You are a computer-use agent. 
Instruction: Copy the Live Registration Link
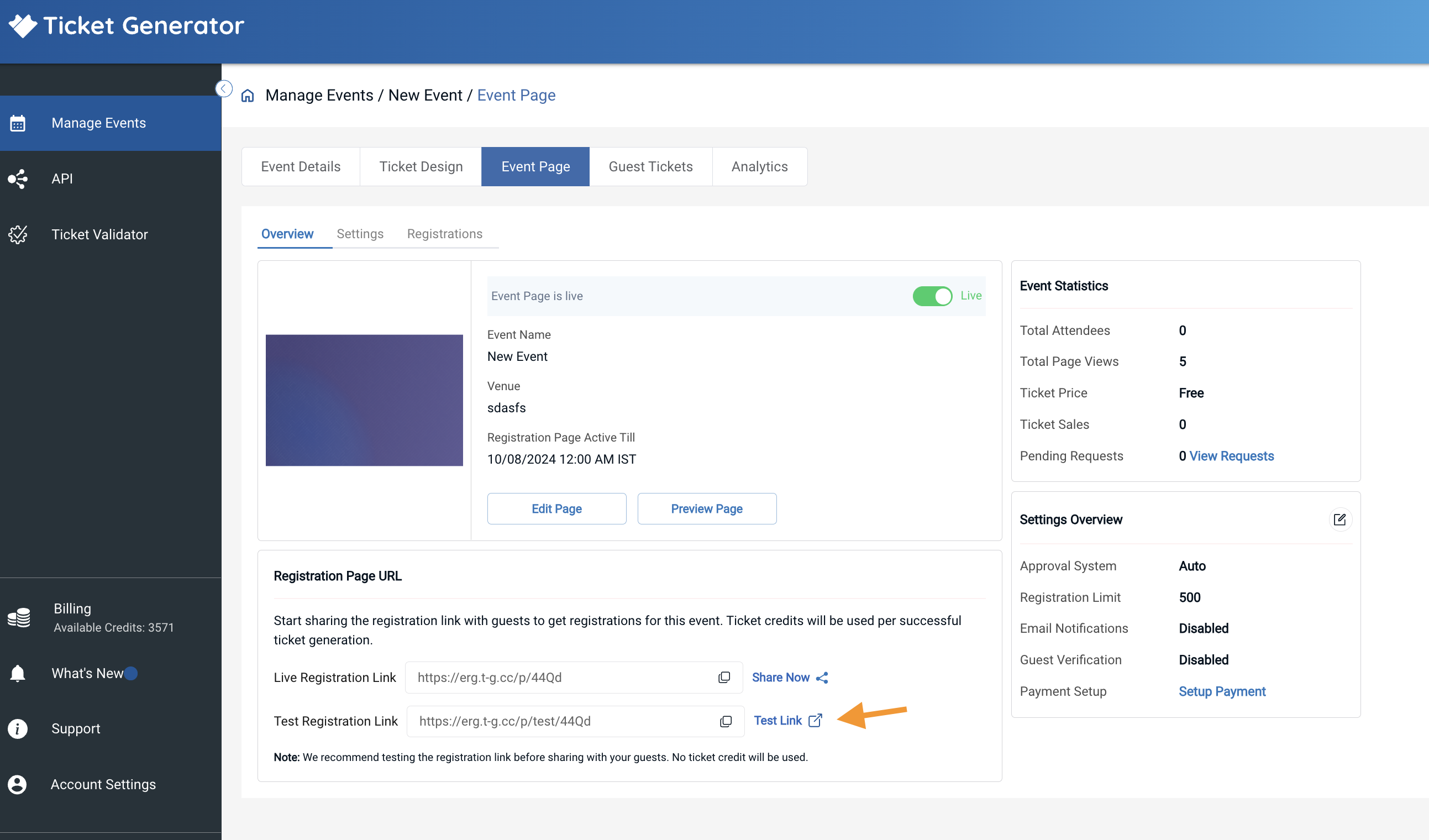724,678
